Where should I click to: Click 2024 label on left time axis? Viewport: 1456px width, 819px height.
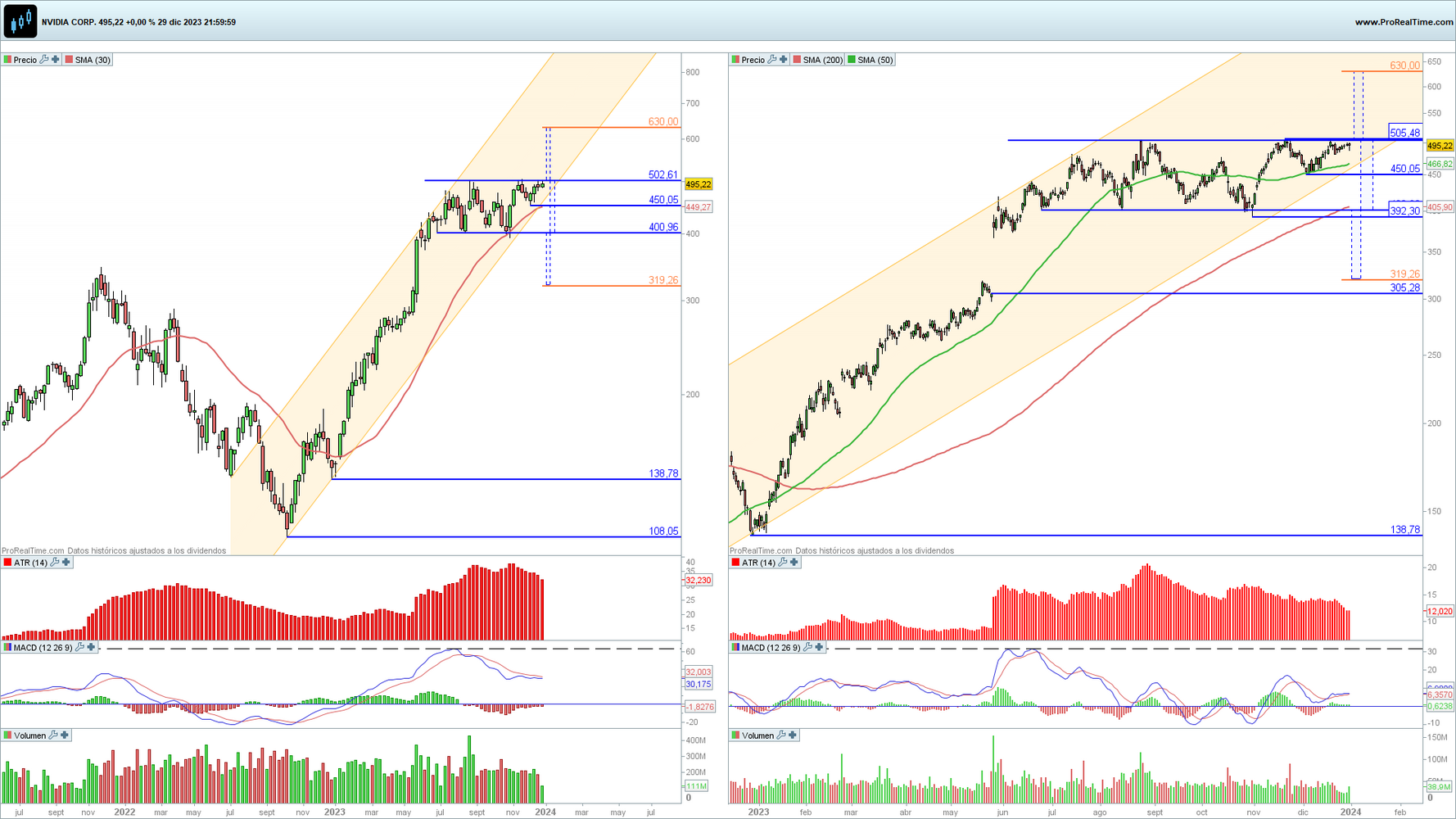(545, 812)
